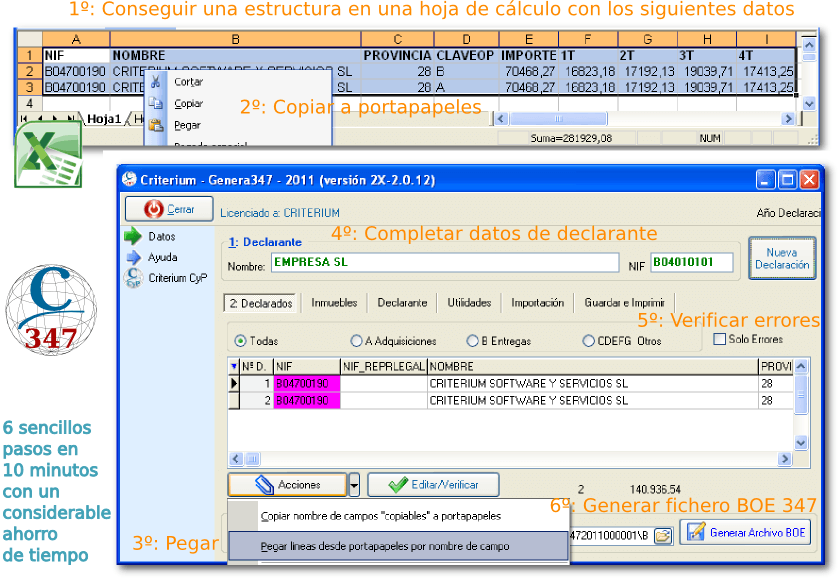Viewport: 838px width, 578px height.
Task: Click Excel horizontal scroll right arrow
Action: pos(788,119)
